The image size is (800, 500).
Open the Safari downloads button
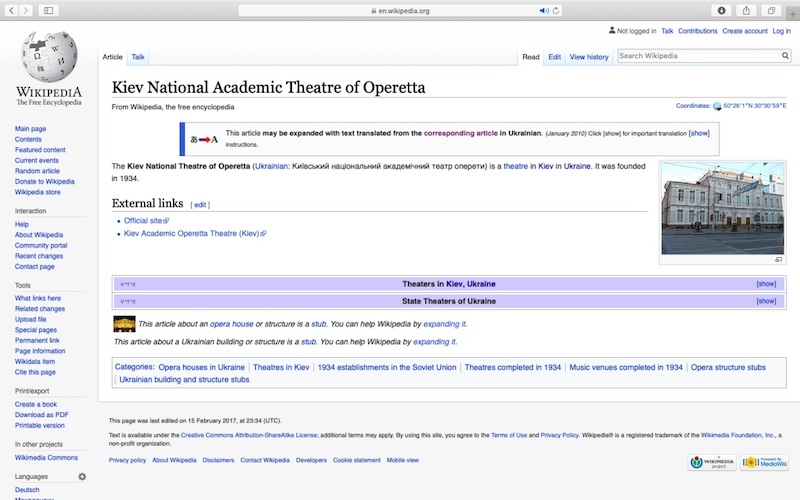(721, 10)
